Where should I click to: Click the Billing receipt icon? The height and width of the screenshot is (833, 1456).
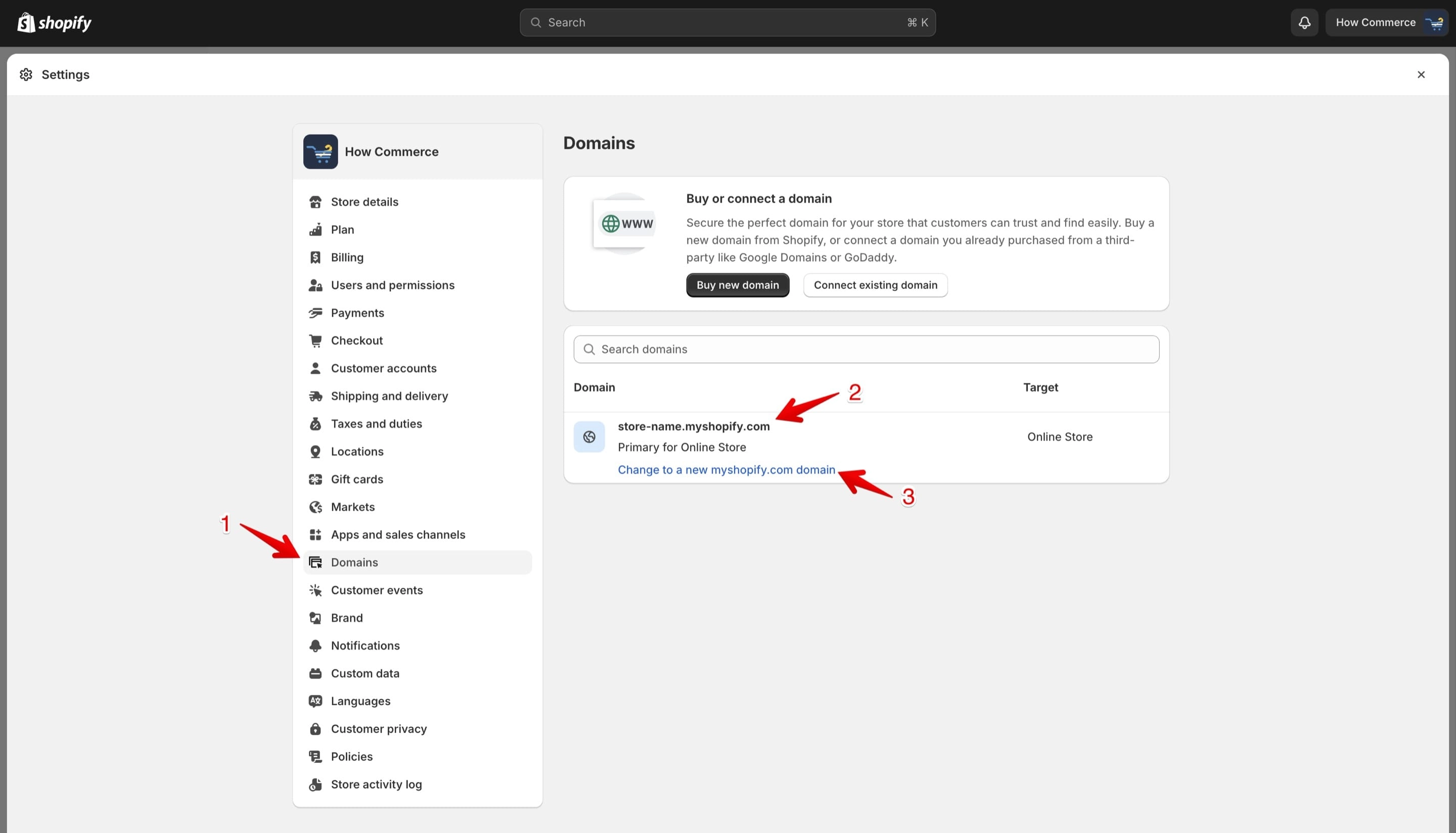coord(315,257)
